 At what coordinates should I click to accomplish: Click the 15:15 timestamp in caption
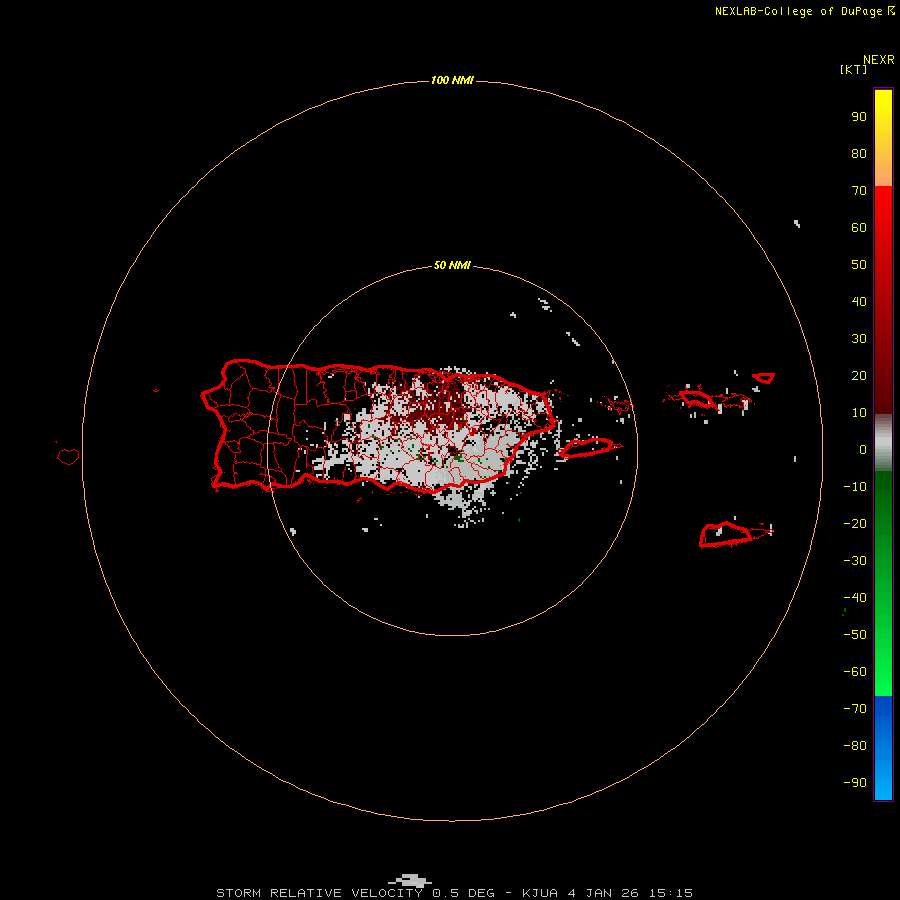(670, 893)
